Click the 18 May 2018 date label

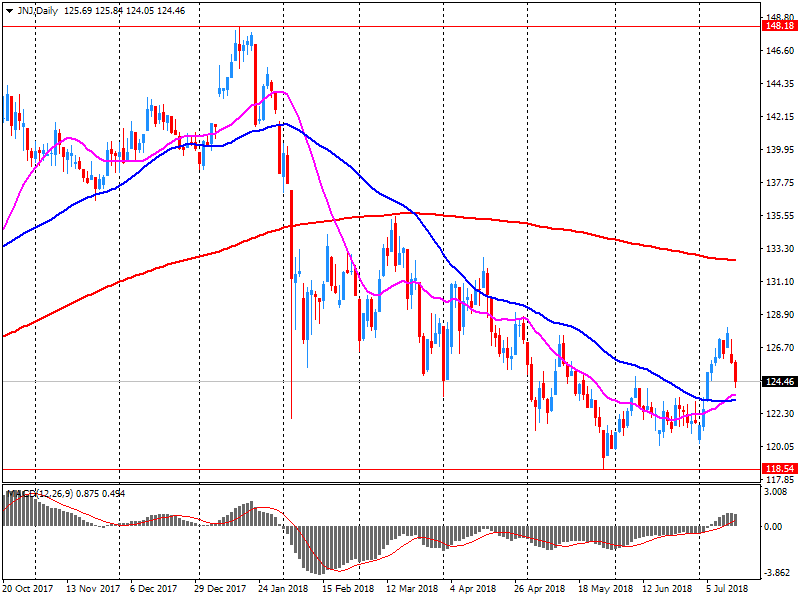click(x=605, y=589)
